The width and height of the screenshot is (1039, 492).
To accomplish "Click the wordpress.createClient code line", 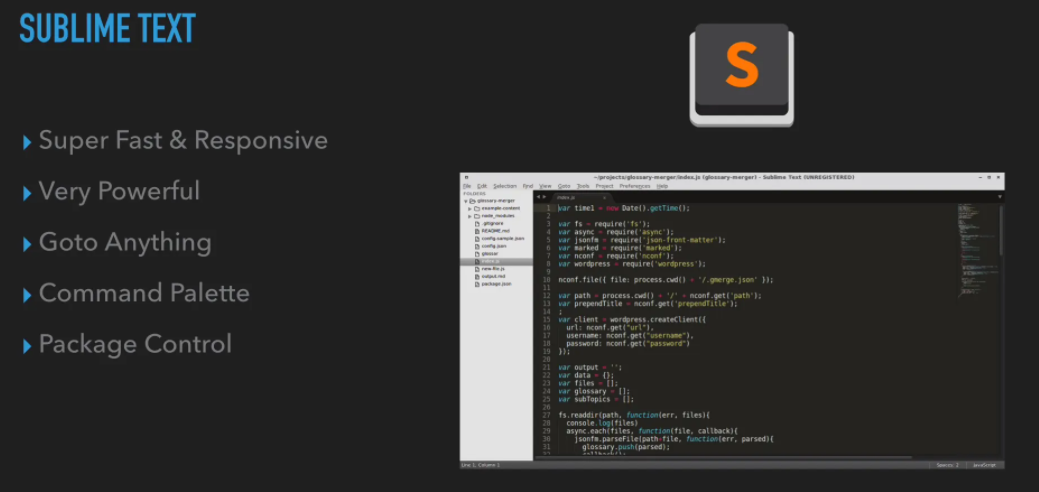I will coord(632,320).
